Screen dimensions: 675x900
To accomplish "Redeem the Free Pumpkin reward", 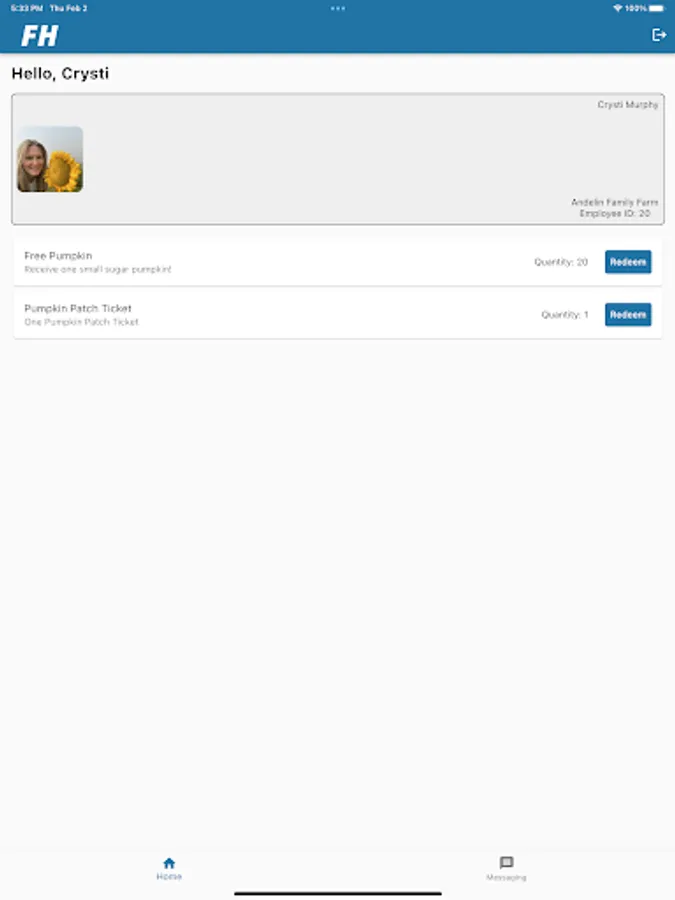I will click(628, 262).
